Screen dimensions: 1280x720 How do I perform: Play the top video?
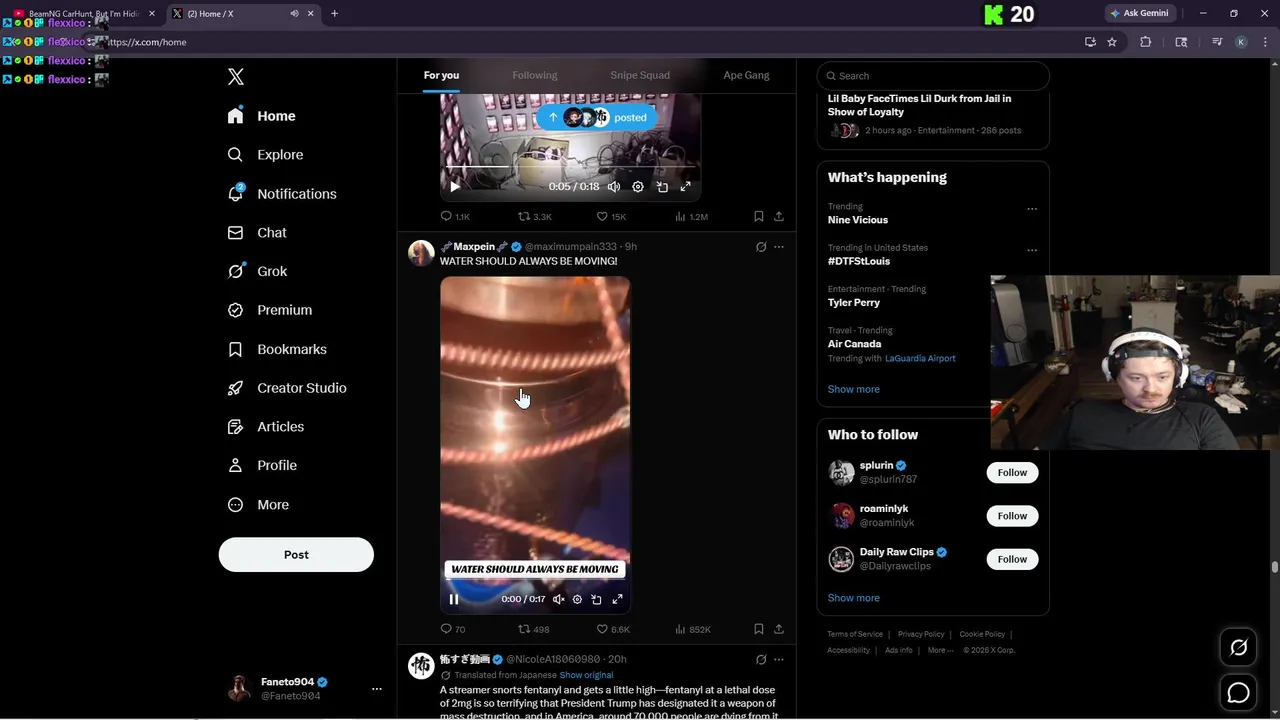pyautogui.click(x=455, y=187)
